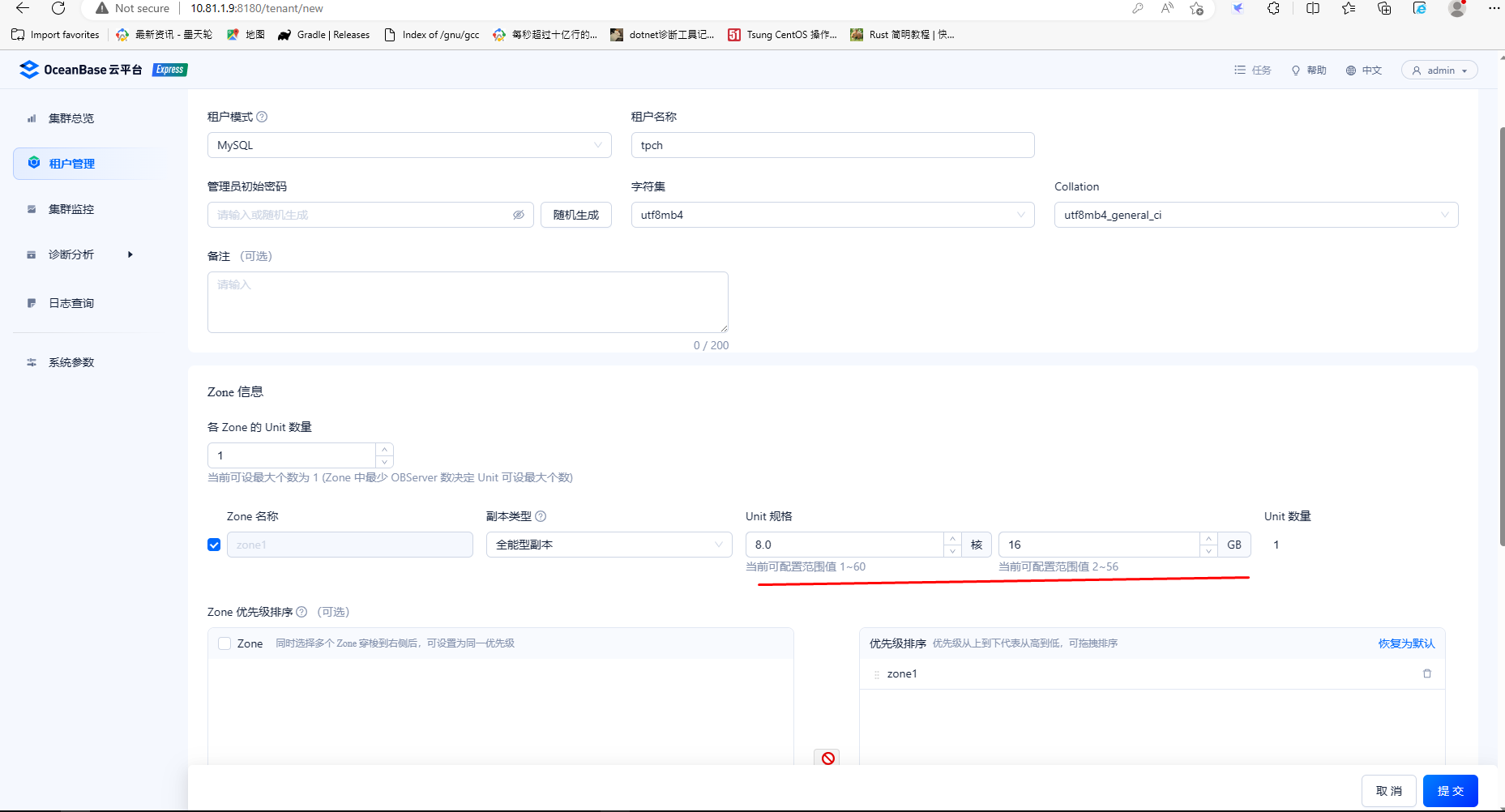Open 地图 bookmark

(x=246, y=35)
